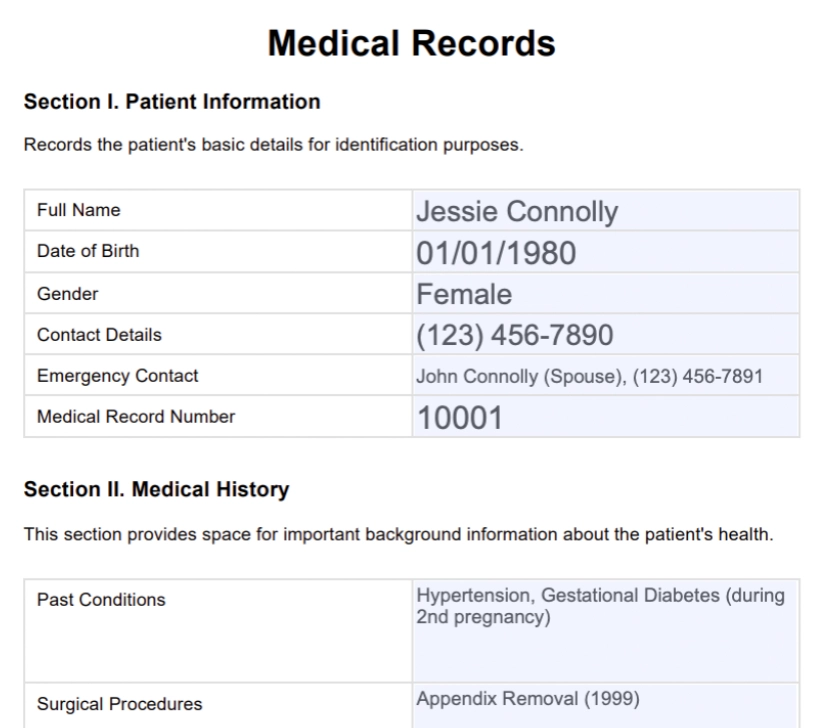Click the 'Contact Details' label cell

coord(218,334)
